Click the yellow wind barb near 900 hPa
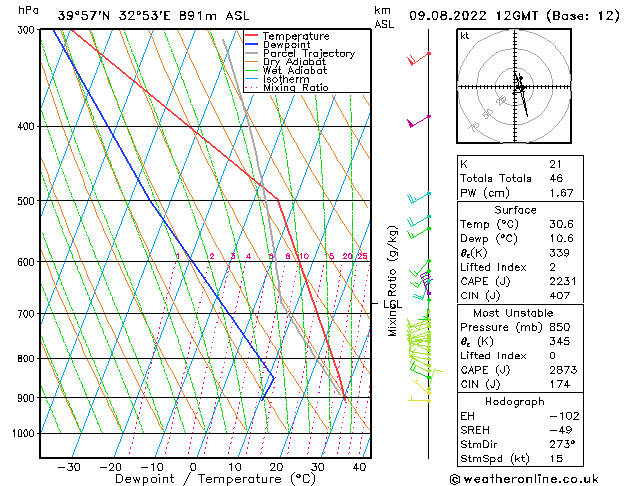Image resolution: width=629 pixels, height=486 pixels. click(419, 399)
